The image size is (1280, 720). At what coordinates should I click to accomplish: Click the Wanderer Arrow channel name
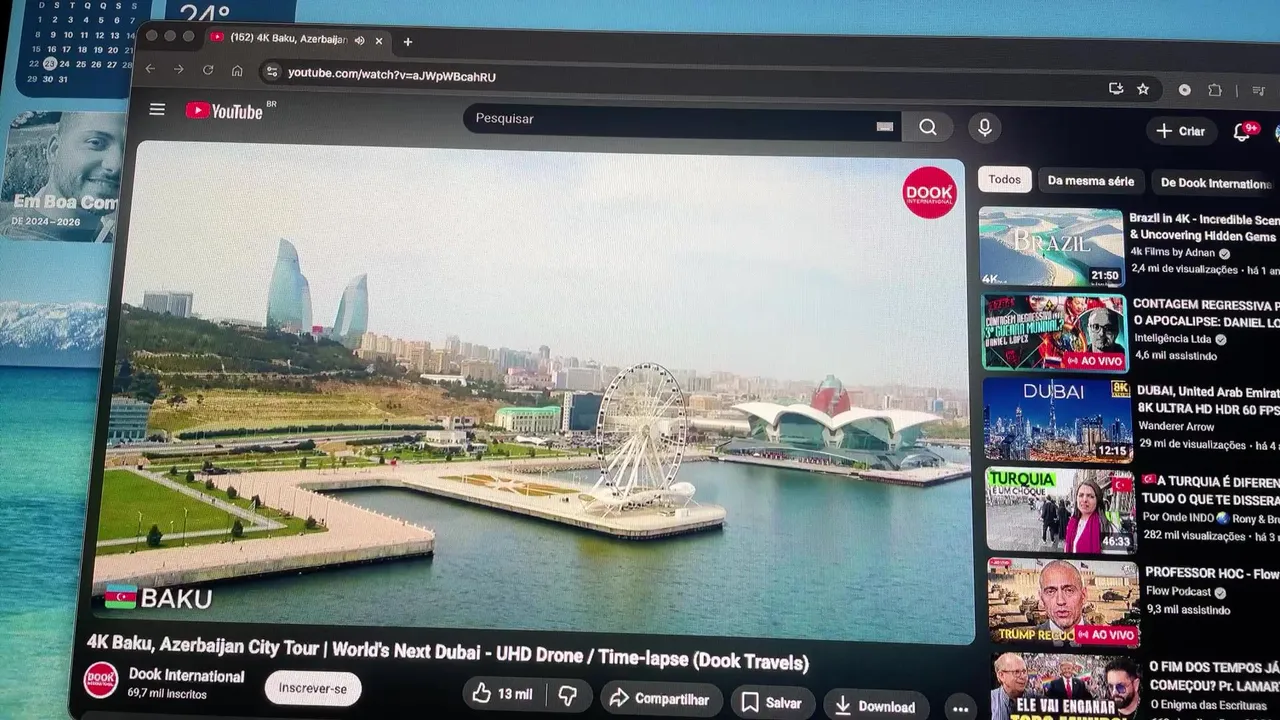coord(1176,426)
